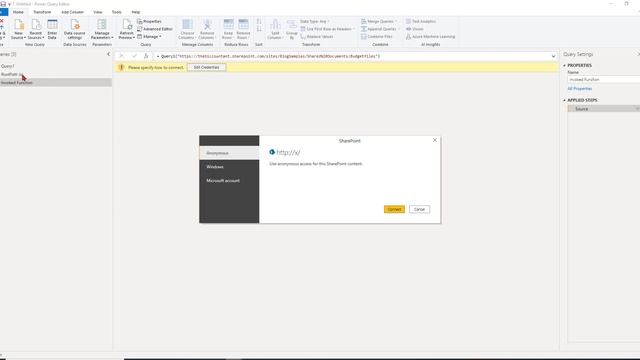Click Refresh Preview
Viewport: 640px width, 360px height.
click(127, 30)
